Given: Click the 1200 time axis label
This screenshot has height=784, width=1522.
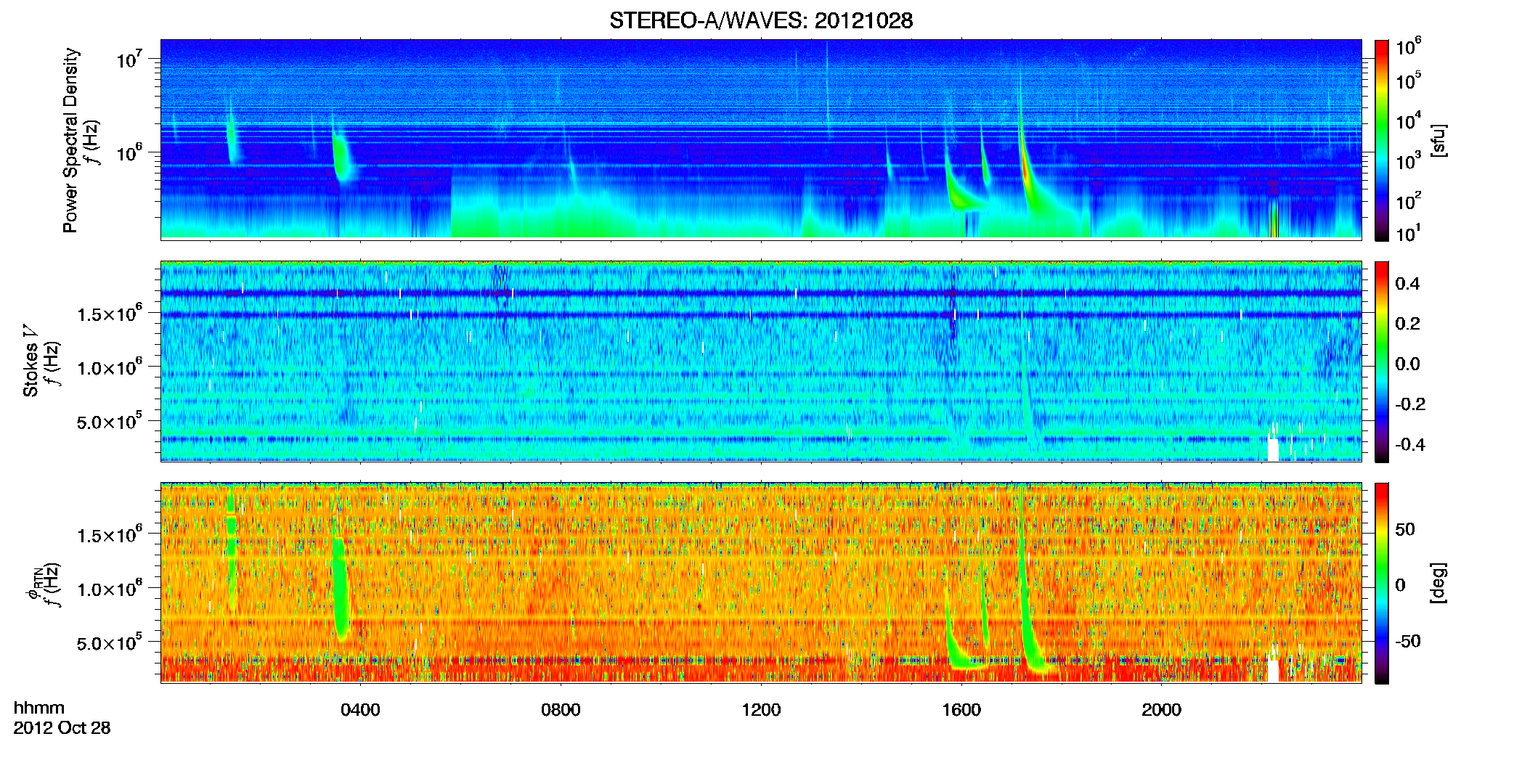Looking at the screenshot, I should [761, 710].
